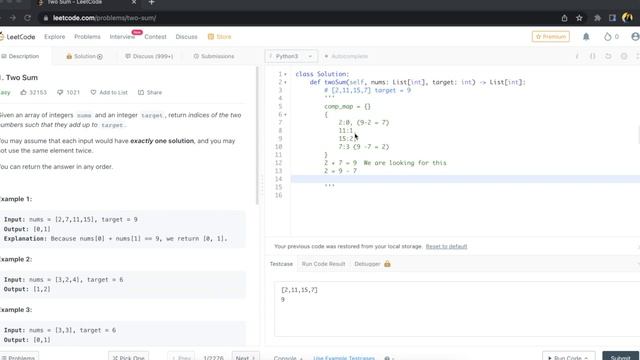Add problem to list heart
Viewport: 640px width, 360px height.
[x=93, y=93]
